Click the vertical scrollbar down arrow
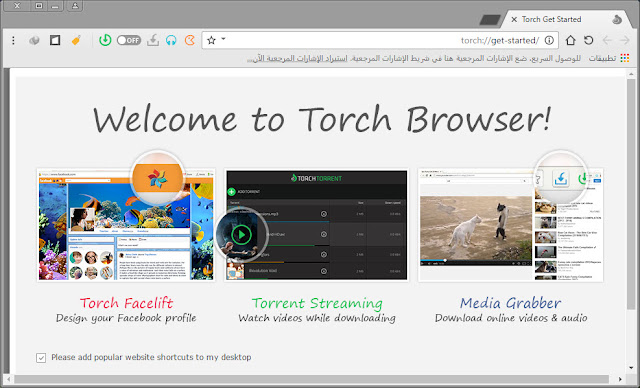 631,368
